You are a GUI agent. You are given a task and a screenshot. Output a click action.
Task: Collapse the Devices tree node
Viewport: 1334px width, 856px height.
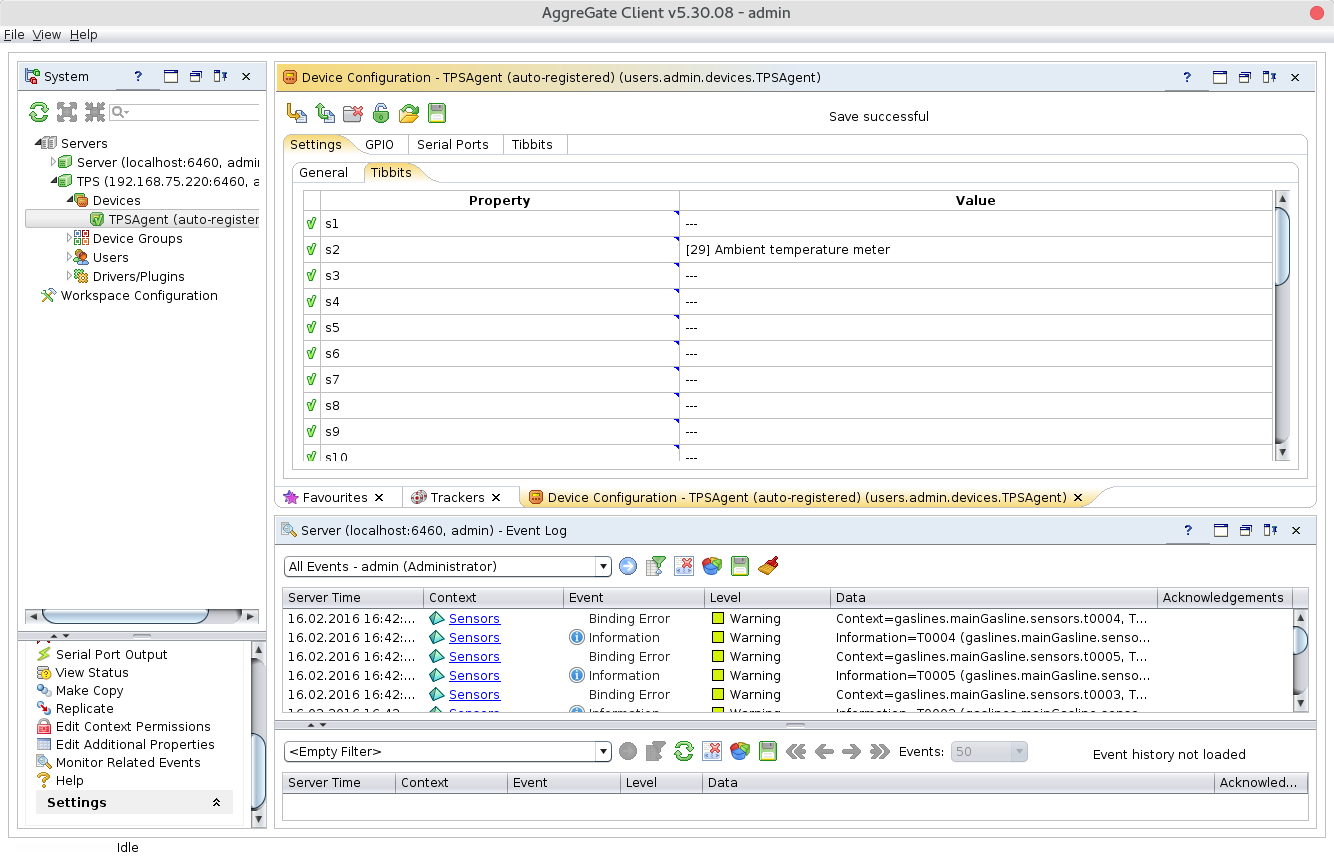[x=70, y=200]
